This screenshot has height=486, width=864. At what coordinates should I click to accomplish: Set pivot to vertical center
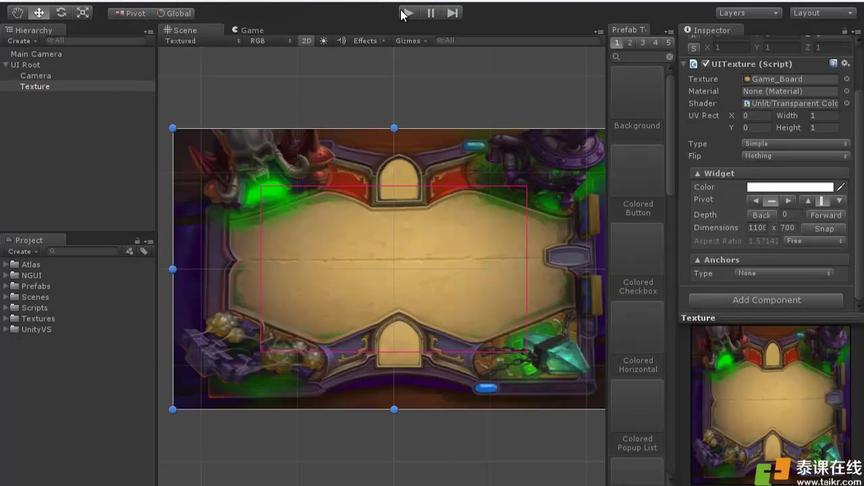(822, 201)
